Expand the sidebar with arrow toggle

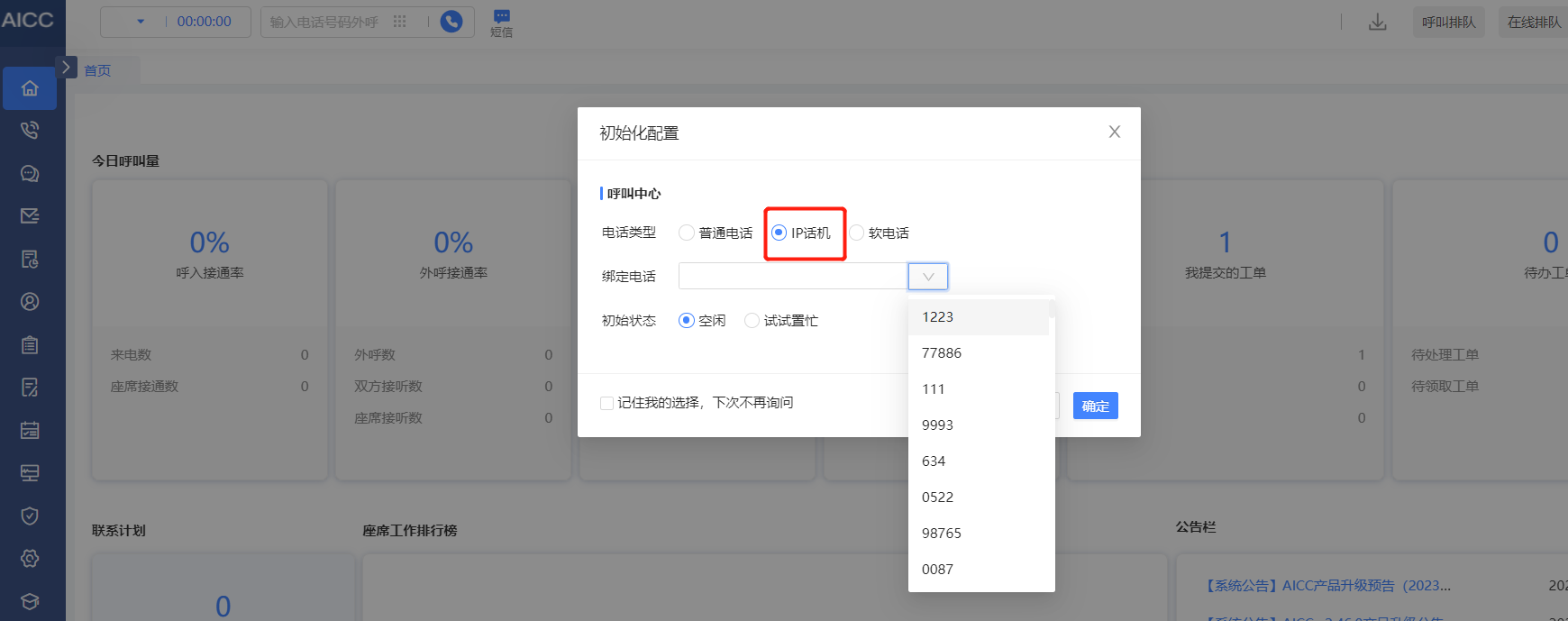click(66, 68)
